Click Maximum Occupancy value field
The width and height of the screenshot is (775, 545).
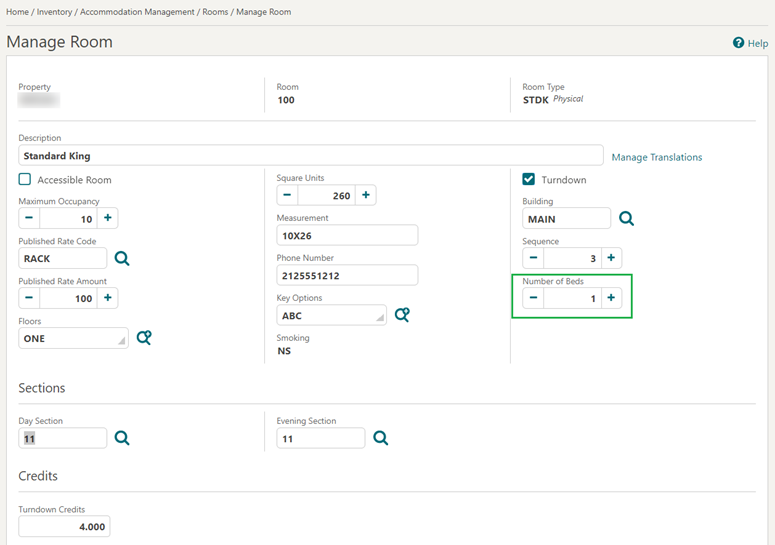pyautogui.click(x=69, y=218)
